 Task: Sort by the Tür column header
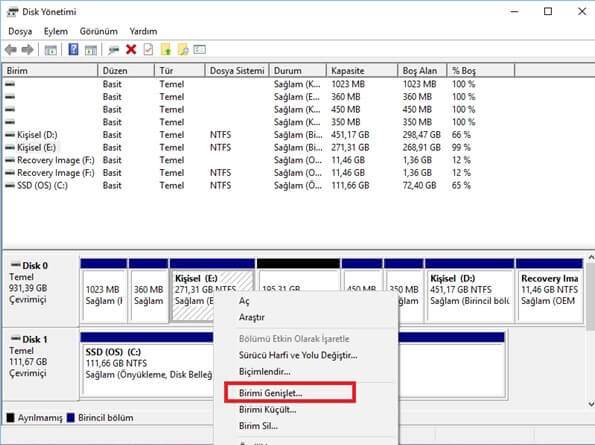tap(180, 71)
